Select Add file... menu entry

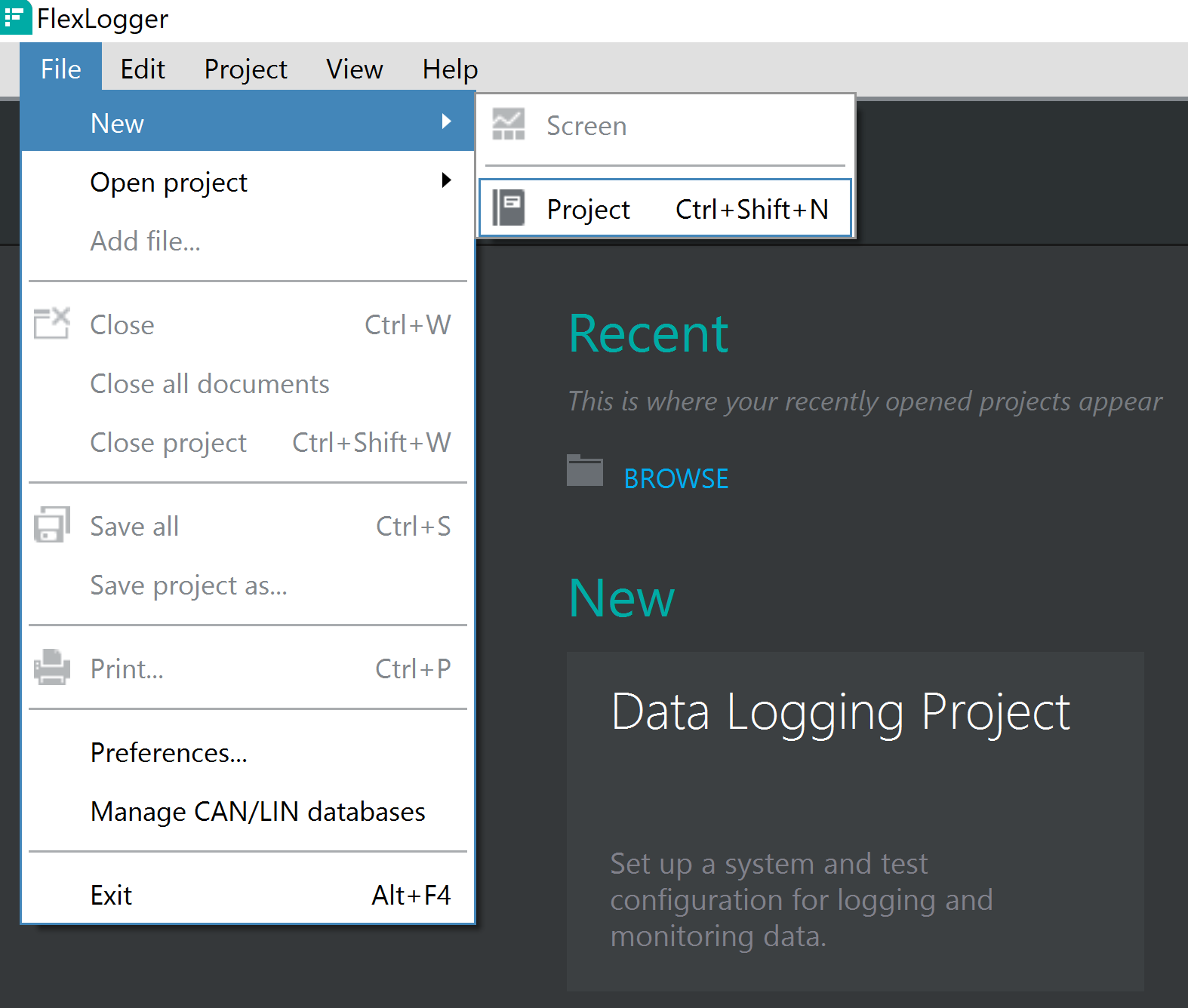(x=248, y=241)
